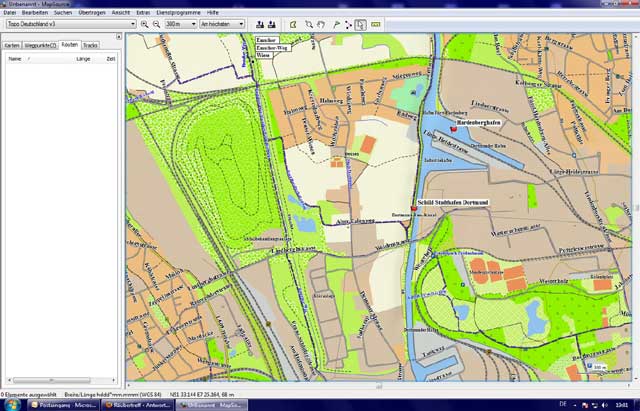This screenshot has width=640, height=411.
Task: Switch to the Tracks tab
Action: click(x=90, y=46)
